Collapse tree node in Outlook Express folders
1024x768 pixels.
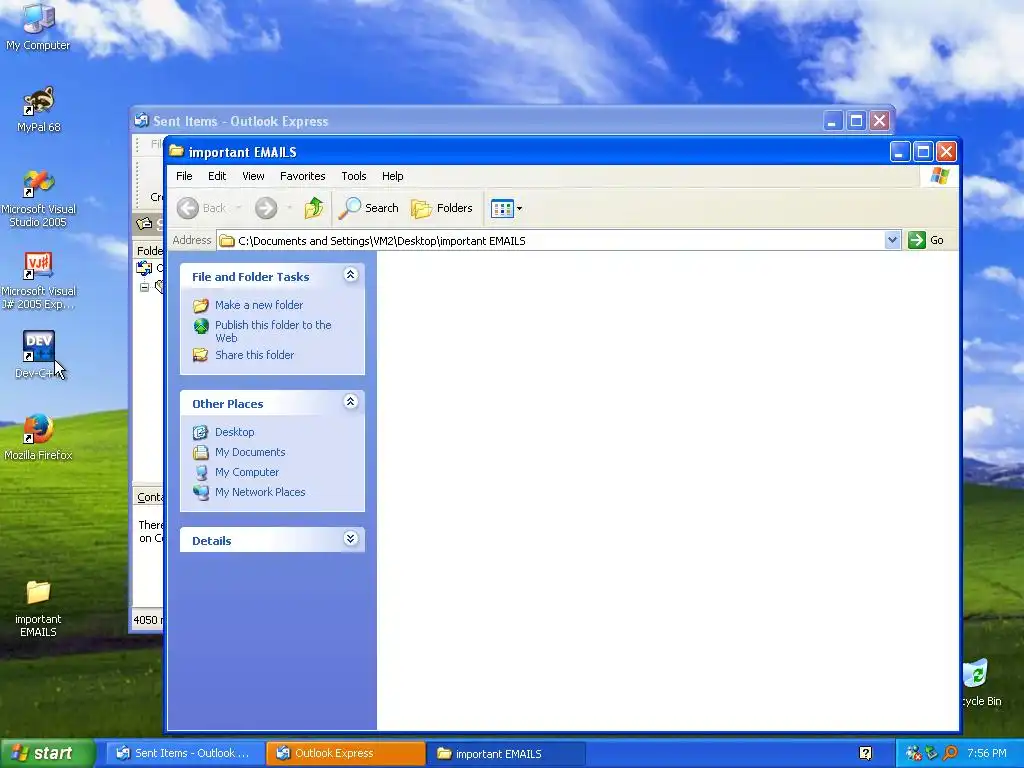pos(144,287)
